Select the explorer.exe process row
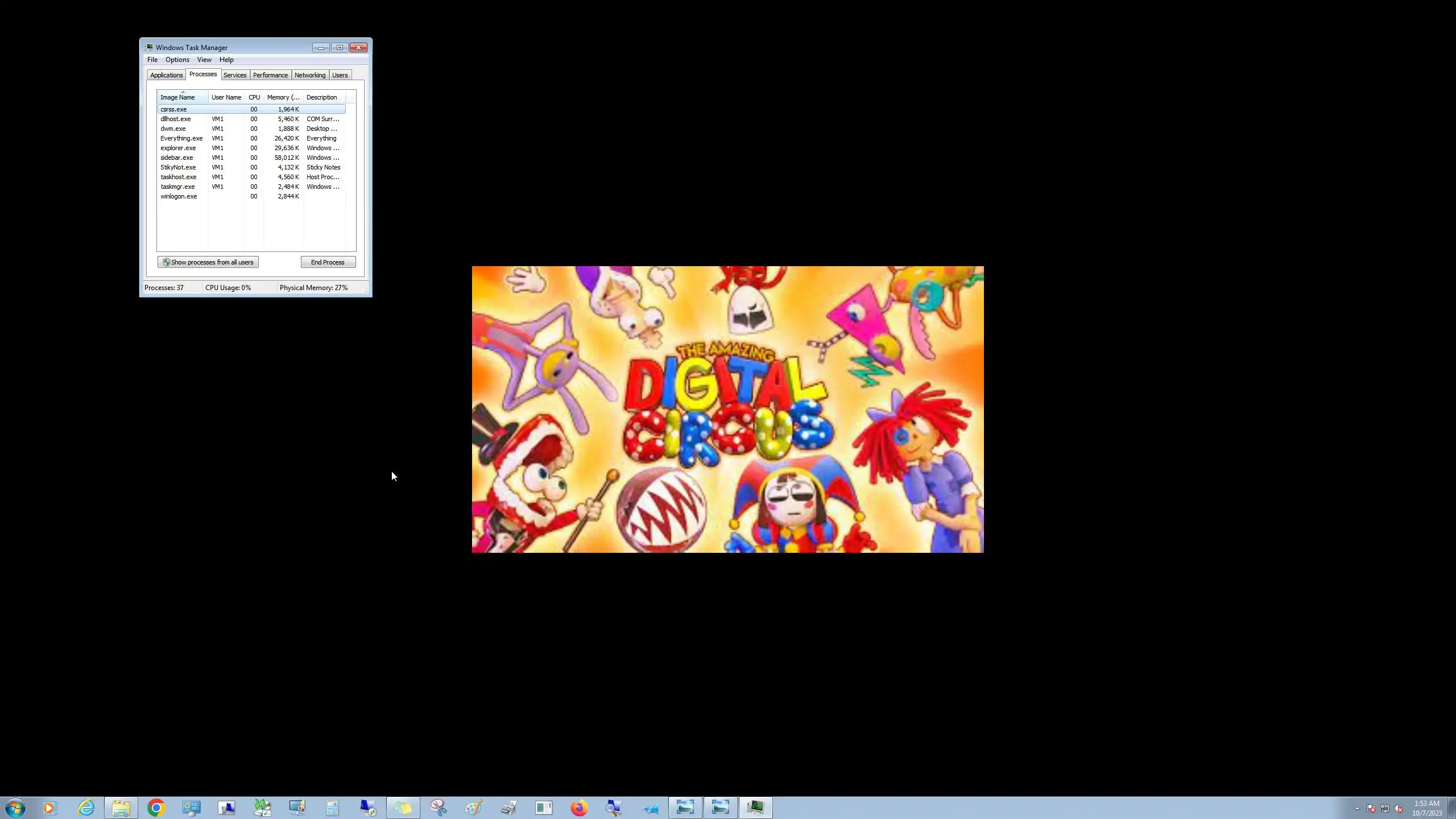Screen dimensions: 1456x819 178,148
